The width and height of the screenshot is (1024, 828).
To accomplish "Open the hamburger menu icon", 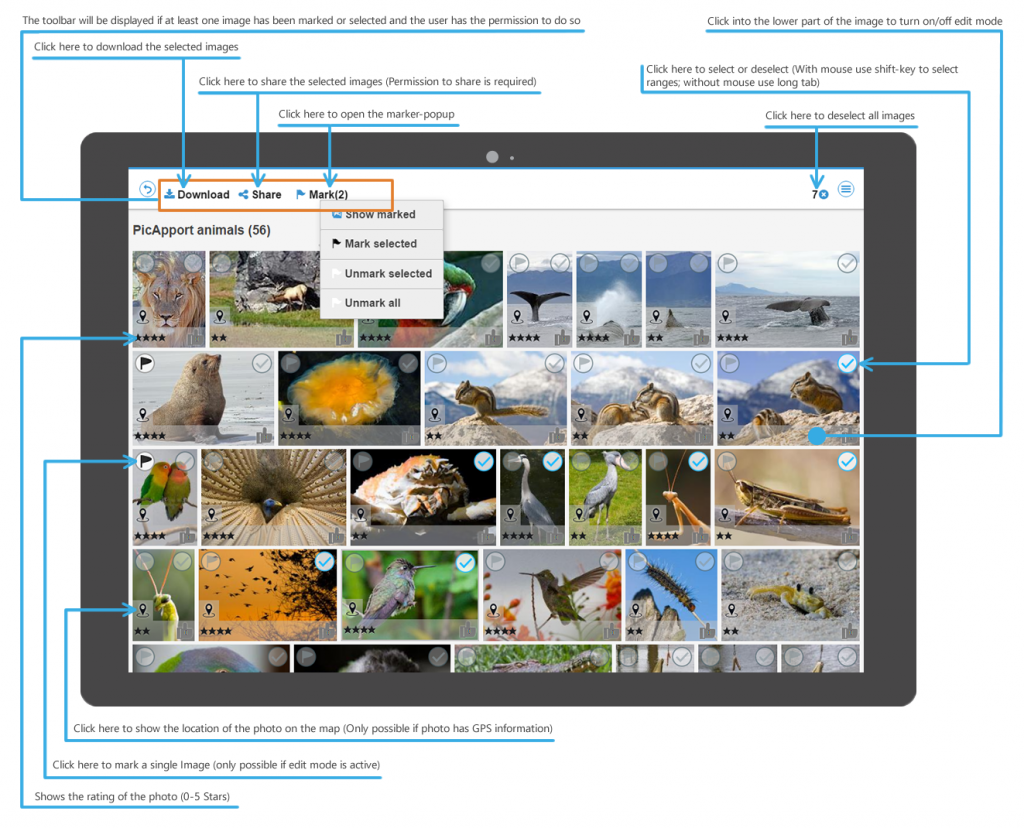I will click(x=846, y=189).
